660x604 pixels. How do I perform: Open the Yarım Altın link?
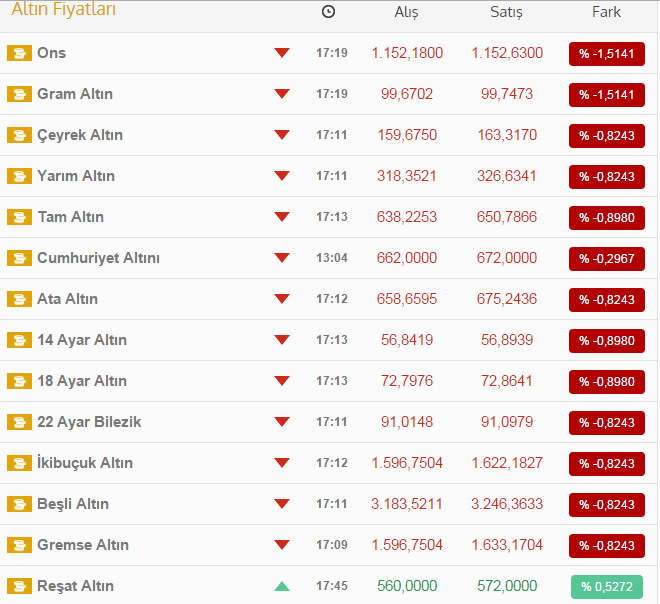point(76,176)
